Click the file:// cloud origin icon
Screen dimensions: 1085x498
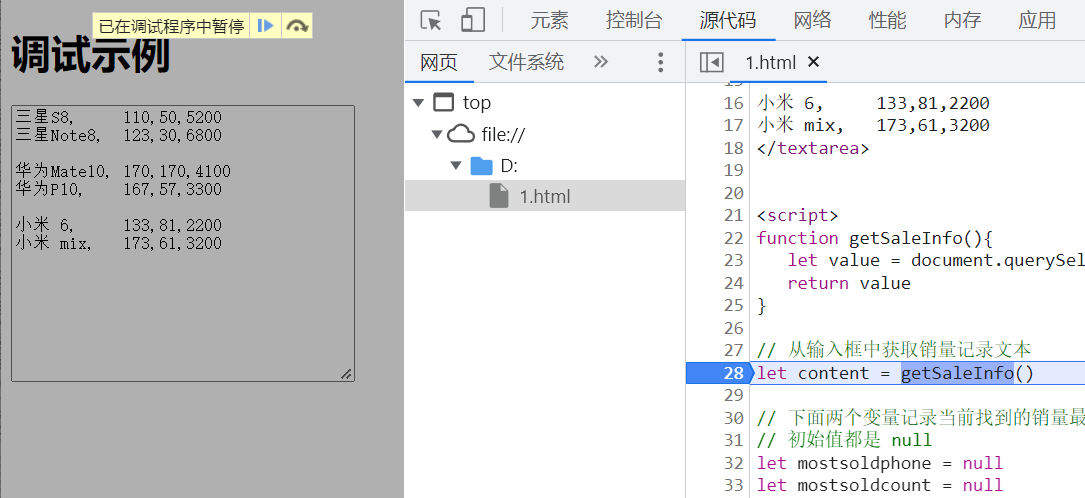point(461,133)
